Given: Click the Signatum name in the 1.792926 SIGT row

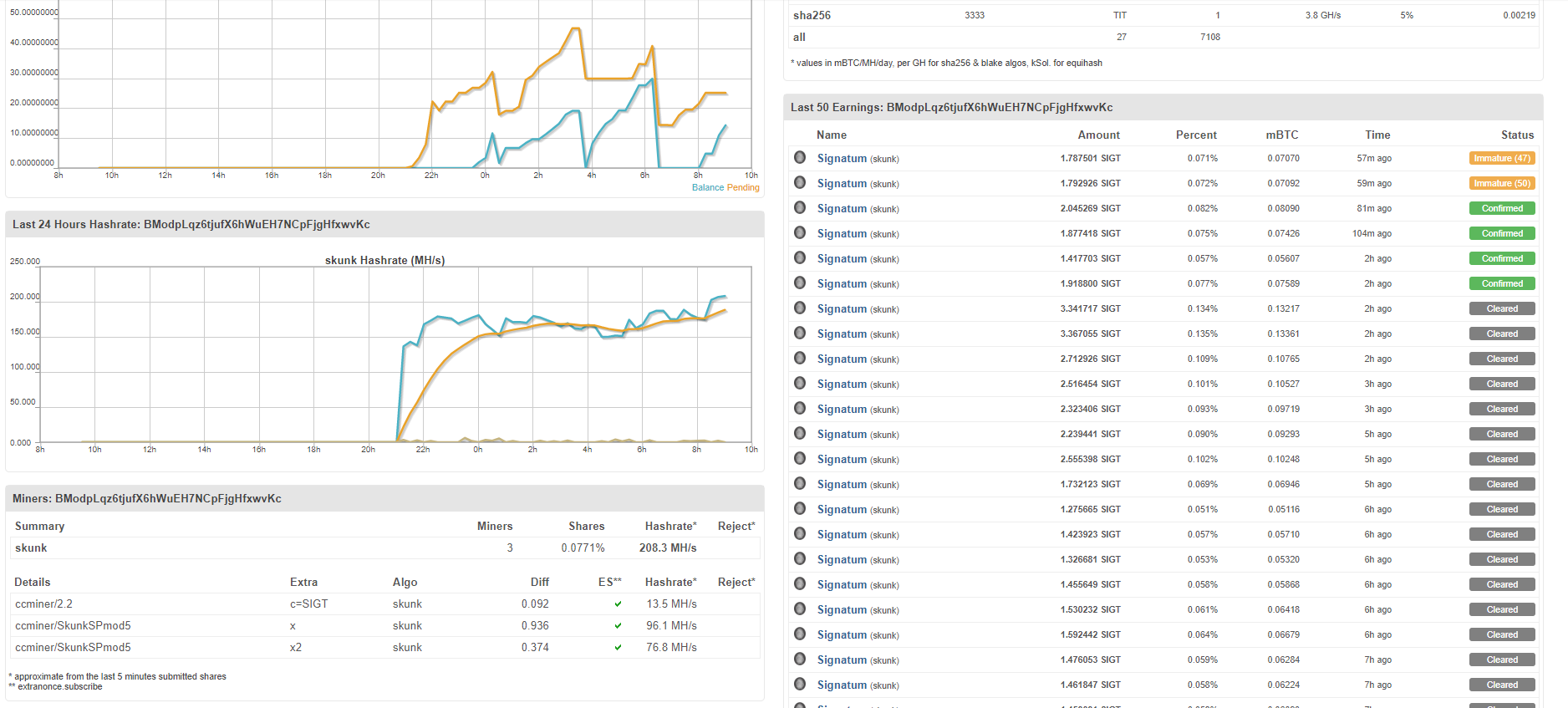Looking at the screenshot, I should pos(842,183).
